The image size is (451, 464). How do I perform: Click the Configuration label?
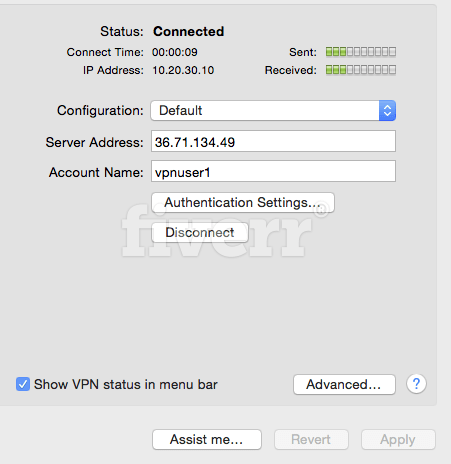point(100,110)
